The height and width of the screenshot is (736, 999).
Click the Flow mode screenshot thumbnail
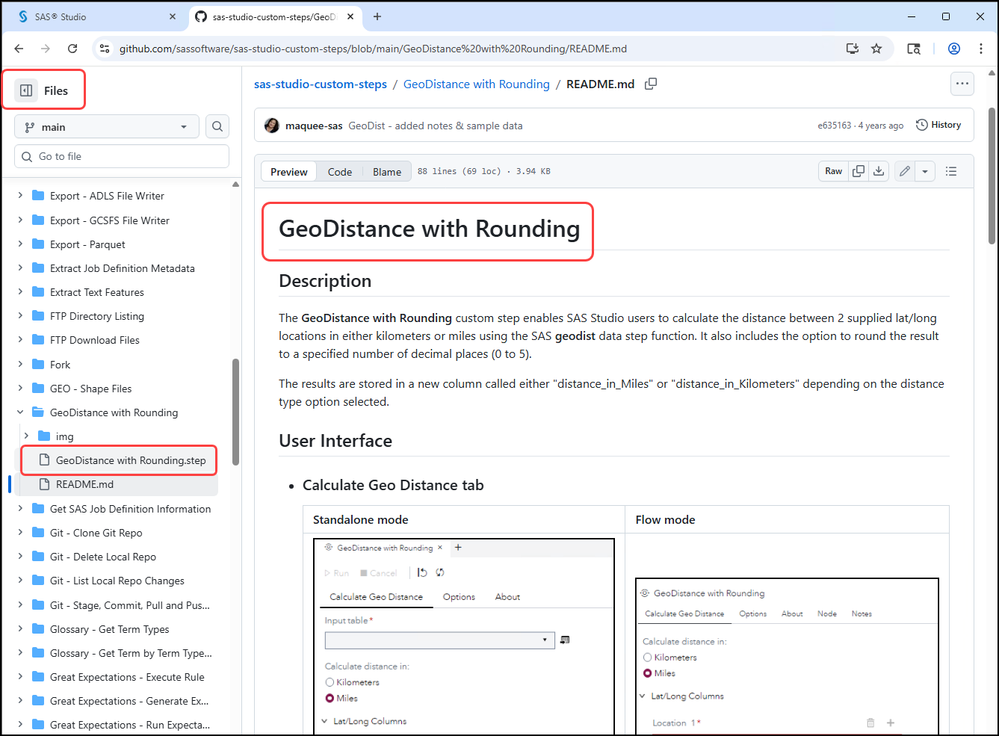787,656
